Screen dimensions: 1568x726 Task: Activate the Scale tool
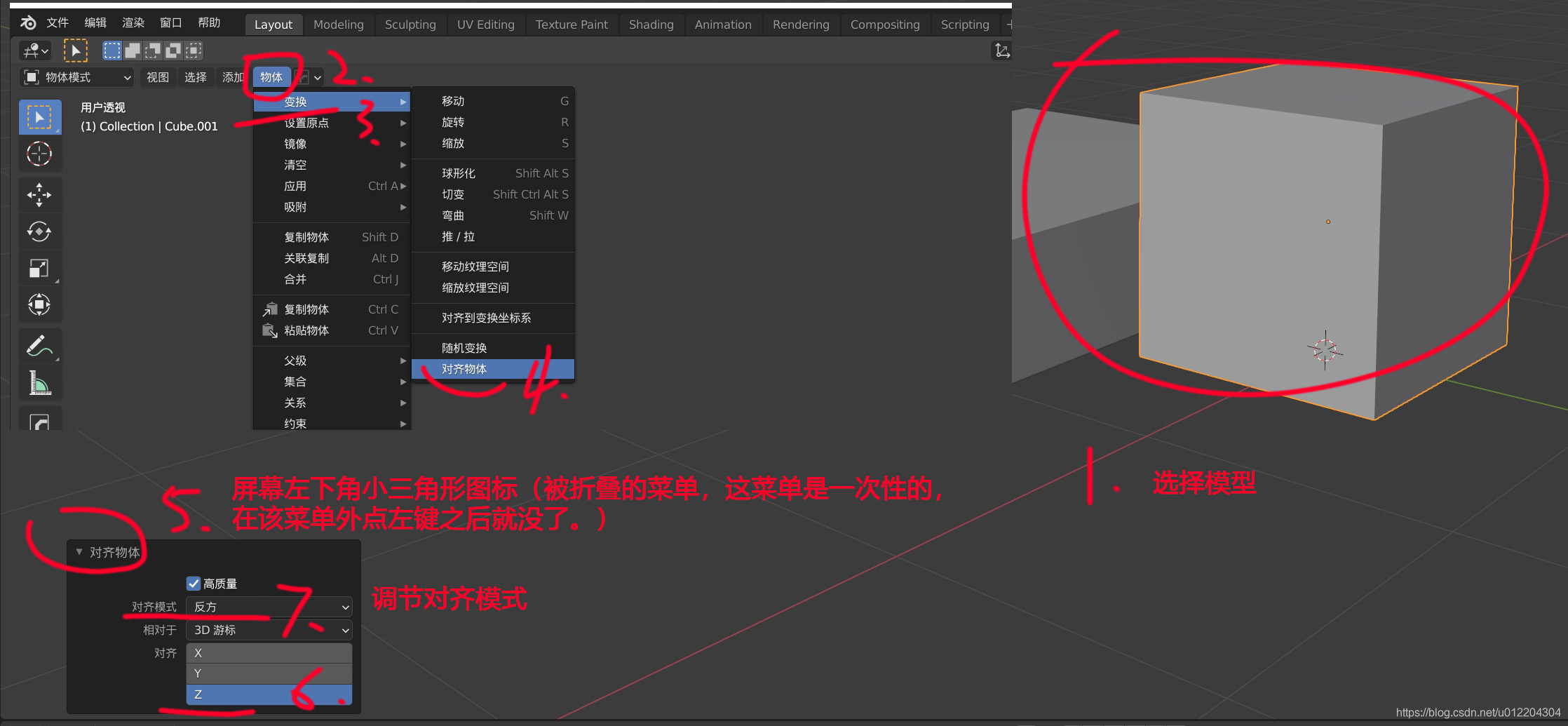click(x=40, y=268)
